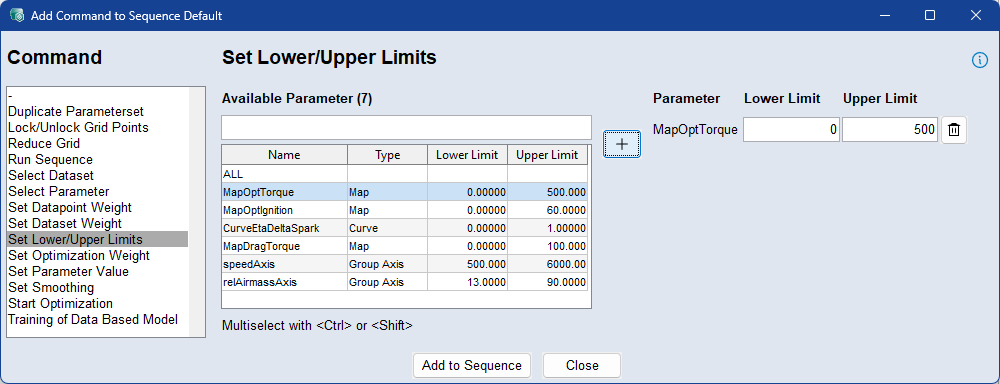Select the relAirmassAxis row
This screenshot has height=384, width=1000.
click(x=404, y=281)
